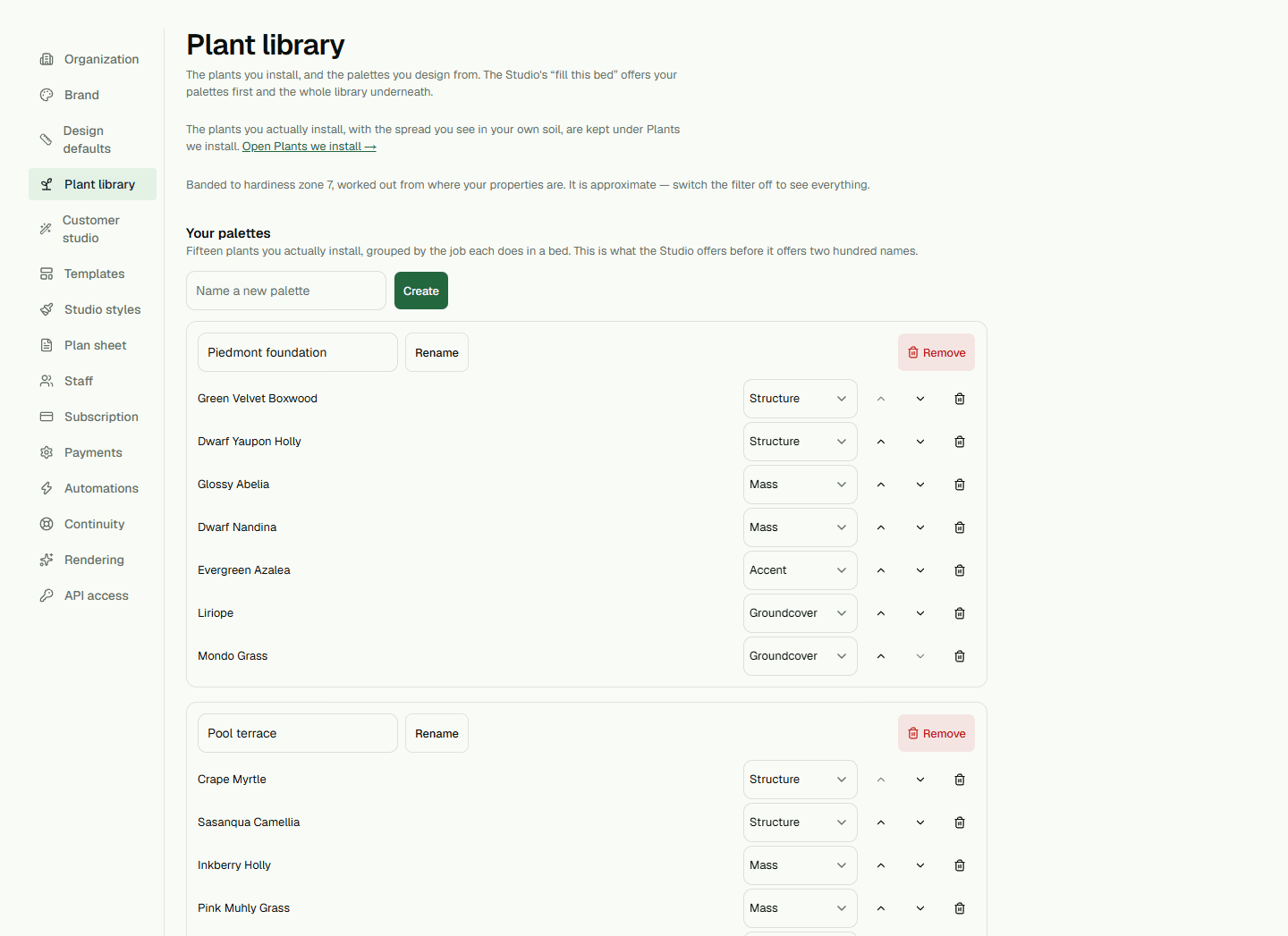
Task: Change Evergreen Azalea's Accent role dropdown
Action: tap(801, 570)
